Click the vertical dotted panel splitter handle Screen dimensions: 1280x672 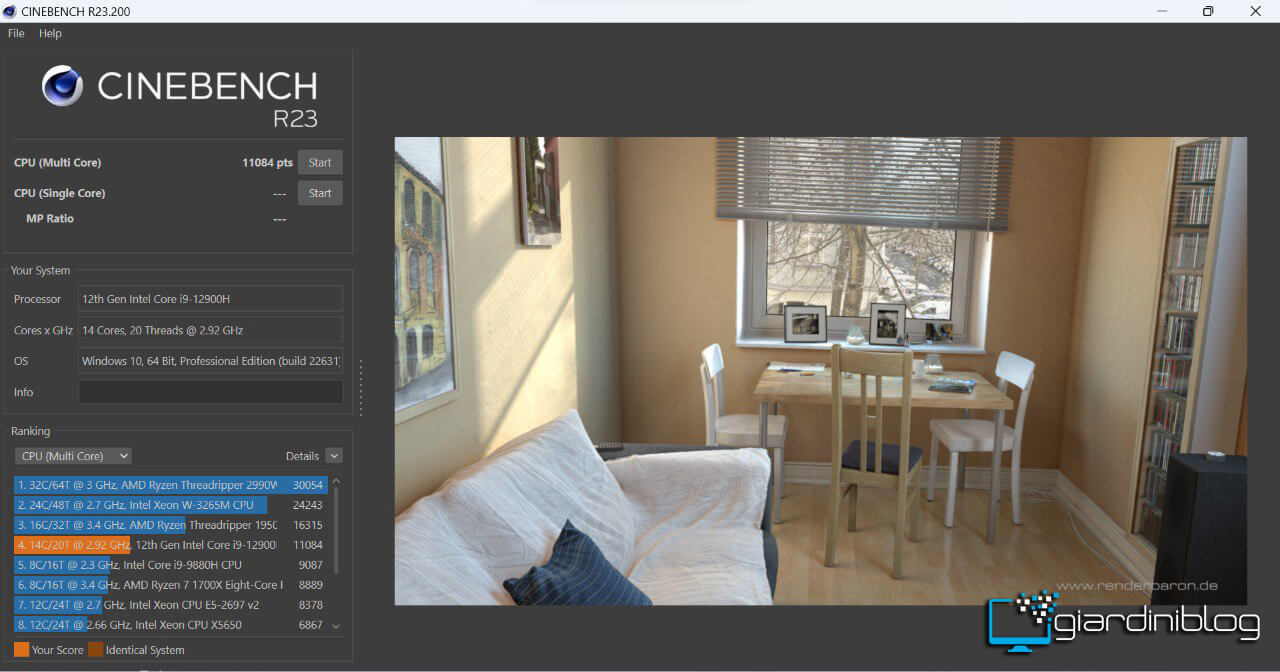[x=361, y=386]
